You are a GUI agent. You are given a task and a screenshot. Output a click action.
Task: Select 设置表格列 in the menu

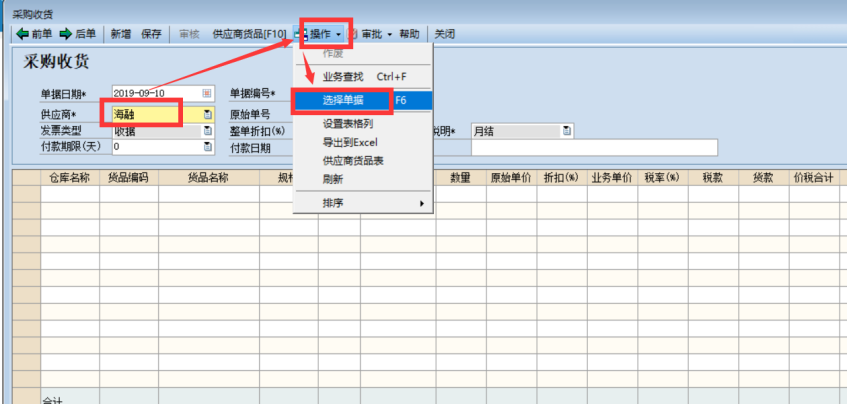[348, 124]
